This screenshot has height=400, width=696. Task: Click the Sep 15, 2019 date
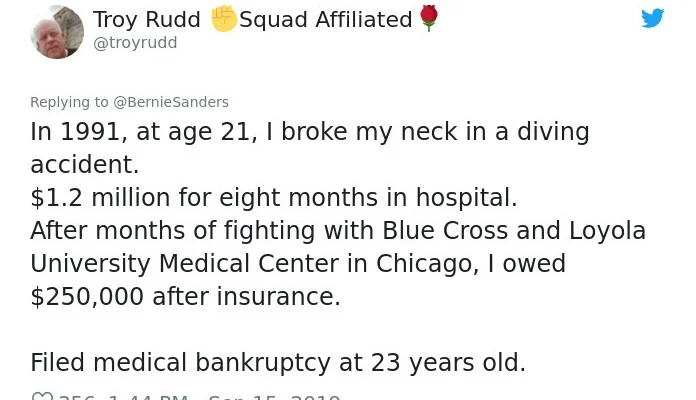coord(274,398)
